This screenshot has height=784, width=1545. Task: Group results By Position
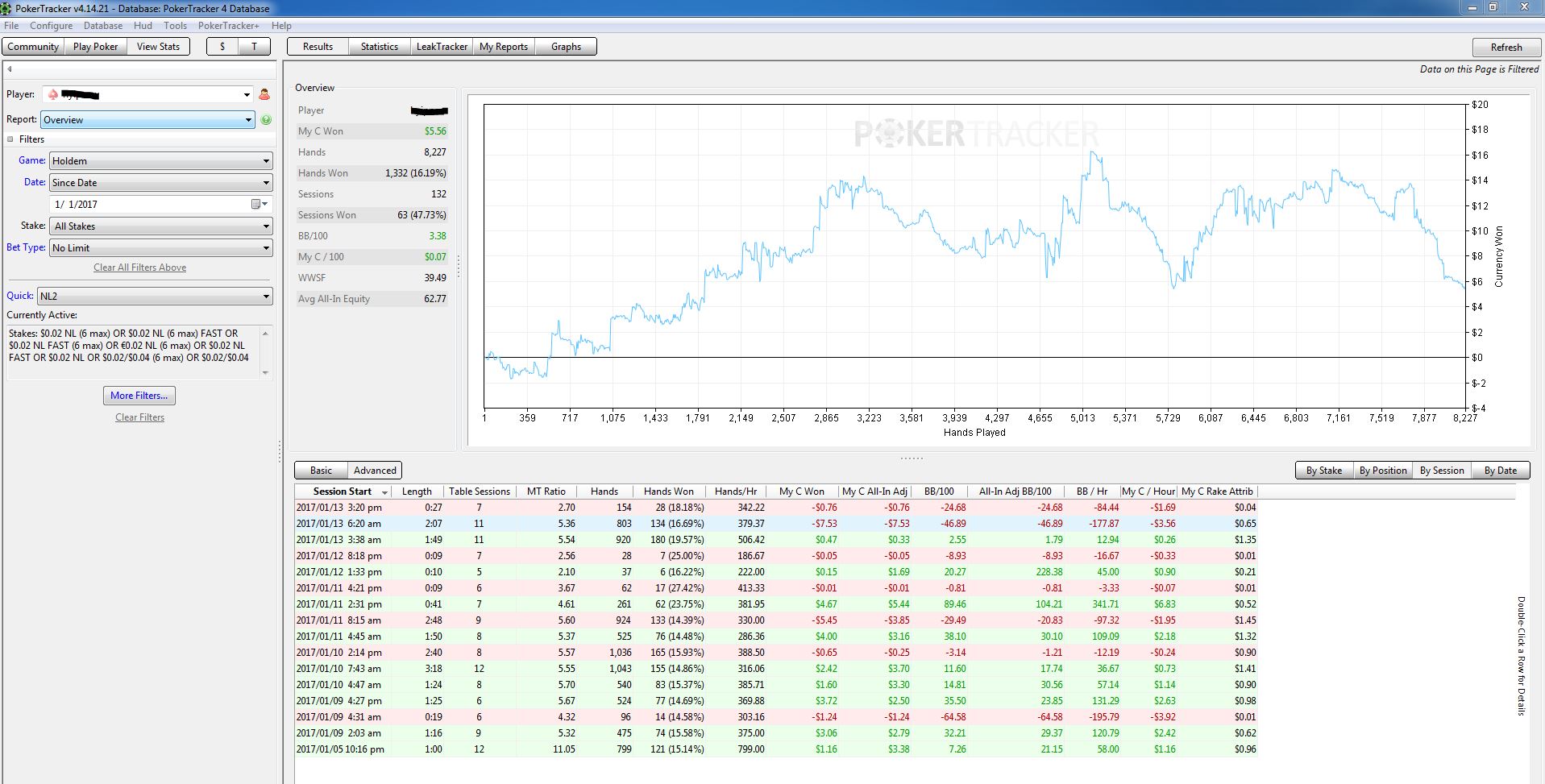coord(1383,471)
